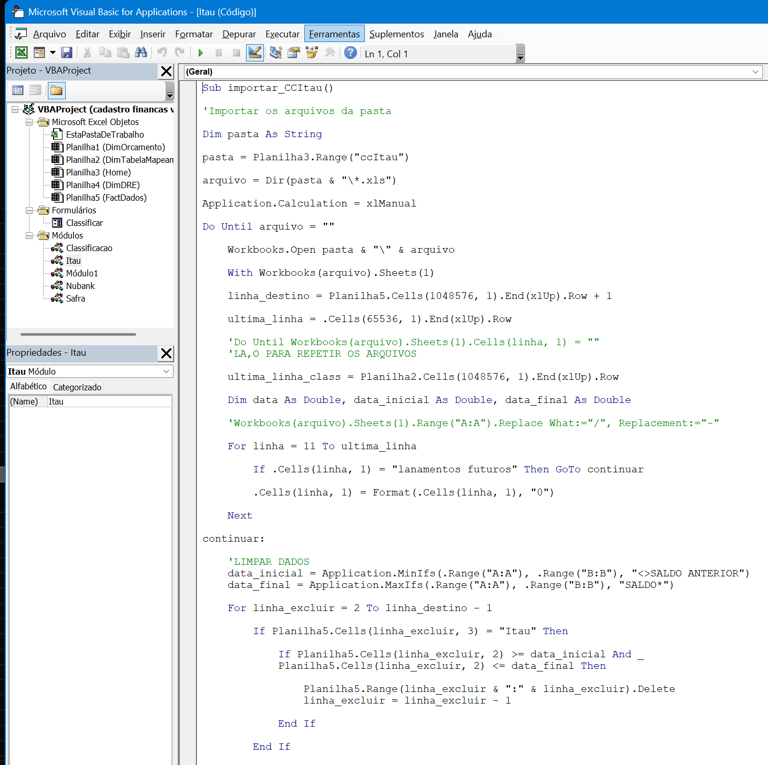Toggle Design Mode in the toolbar
The width and height of the screenshot is (768, 765).
255,53
